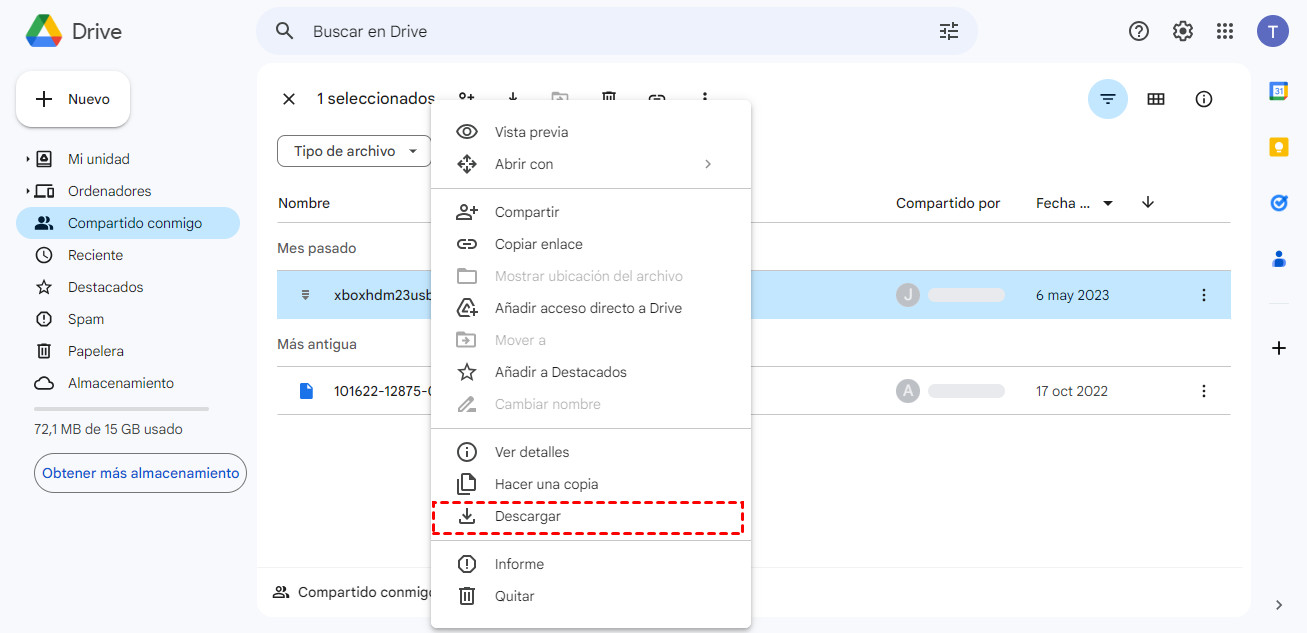Click Obtener más almacenamiento button

(x=140, y=473)
